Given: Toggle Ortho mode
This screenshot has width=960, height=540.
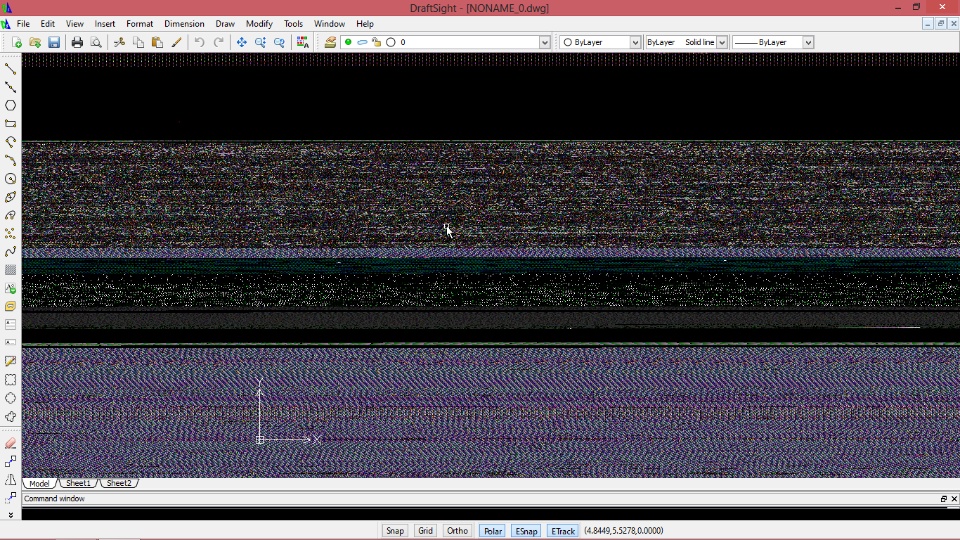Looking at the screenshot, I should point(457,531).
